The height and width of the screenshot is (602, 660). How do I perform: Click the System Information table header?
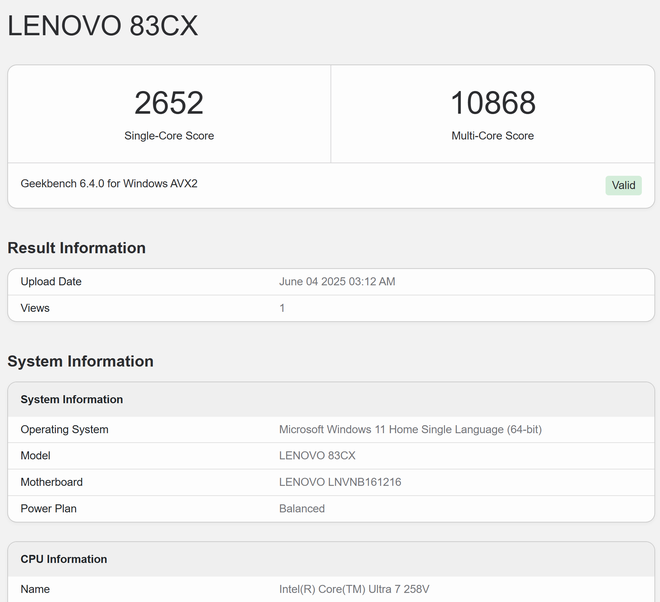coord(72,399)
